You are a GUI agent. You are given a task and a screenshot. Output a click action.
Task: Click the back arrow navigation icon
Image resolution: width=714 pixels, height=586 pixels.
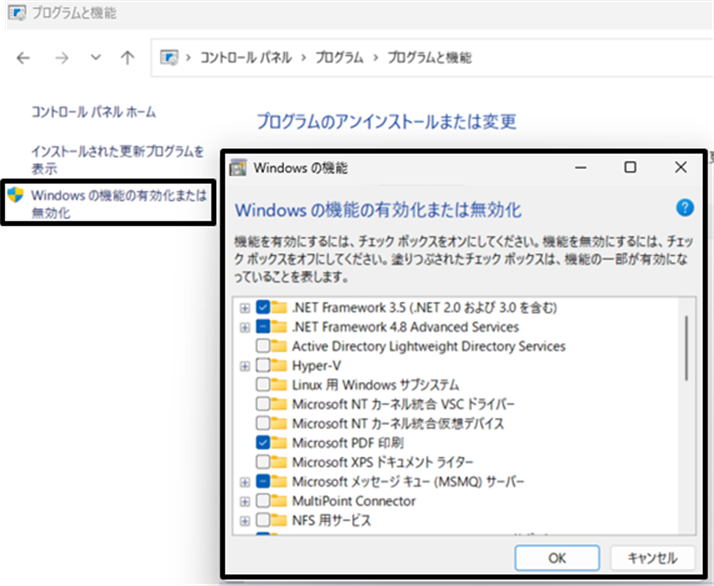point(23,58)
